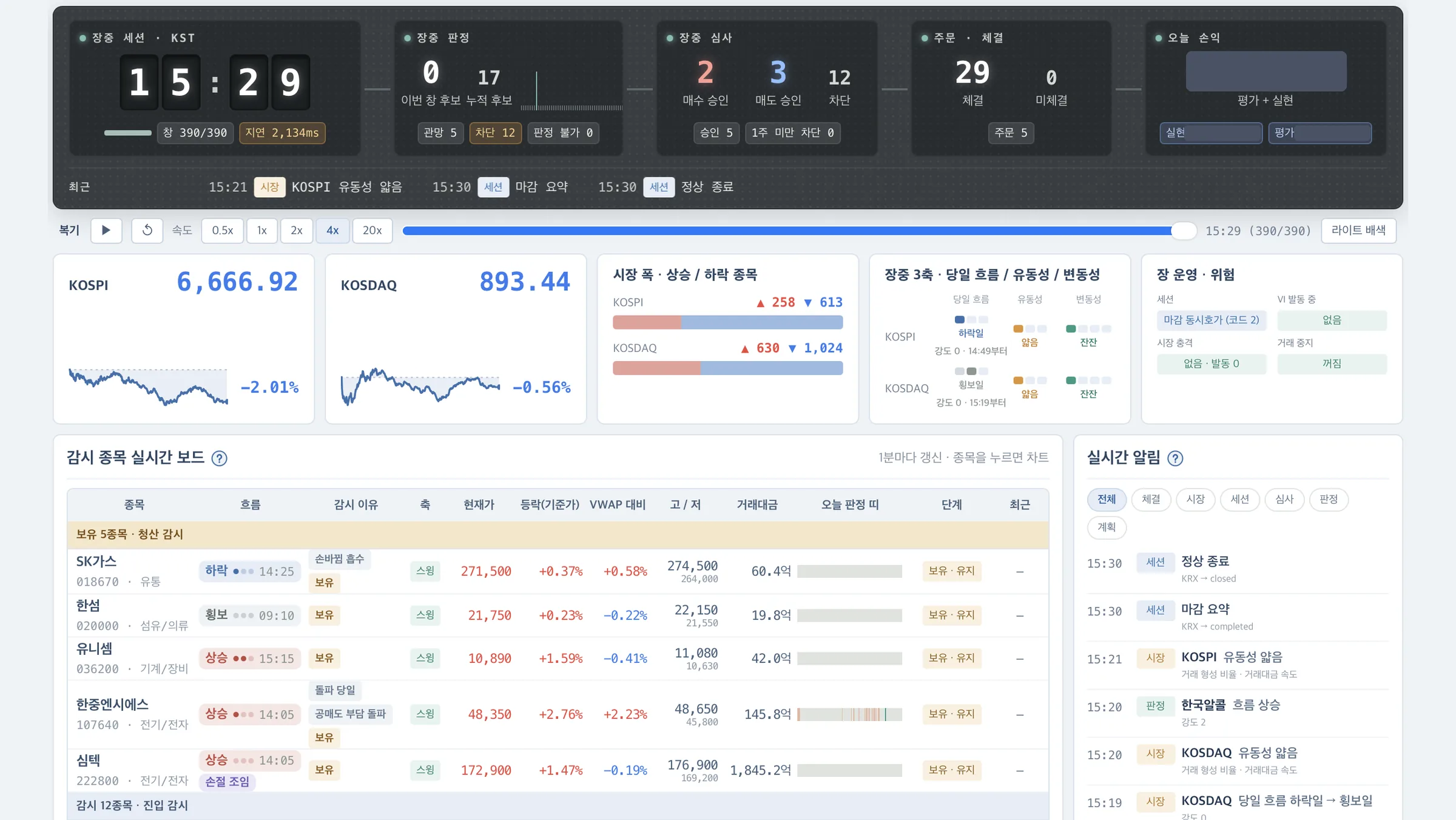The image size is (1456, 820).
Task: Select the 시장 alert filter tab
Action: 1195,500
